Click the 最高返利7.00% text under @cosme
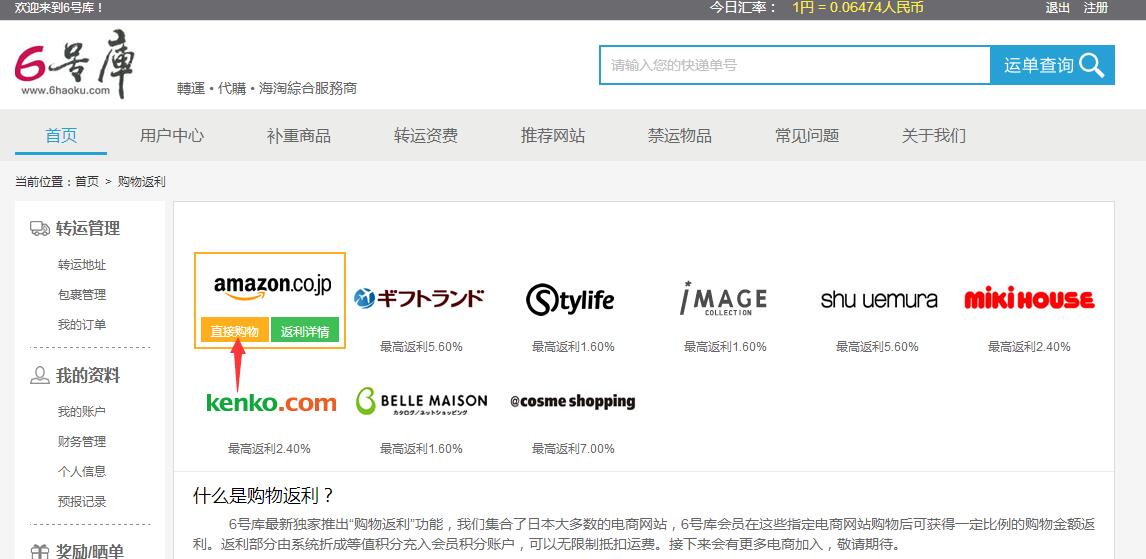Viewport: 1146px width, 559px height. 573,449
